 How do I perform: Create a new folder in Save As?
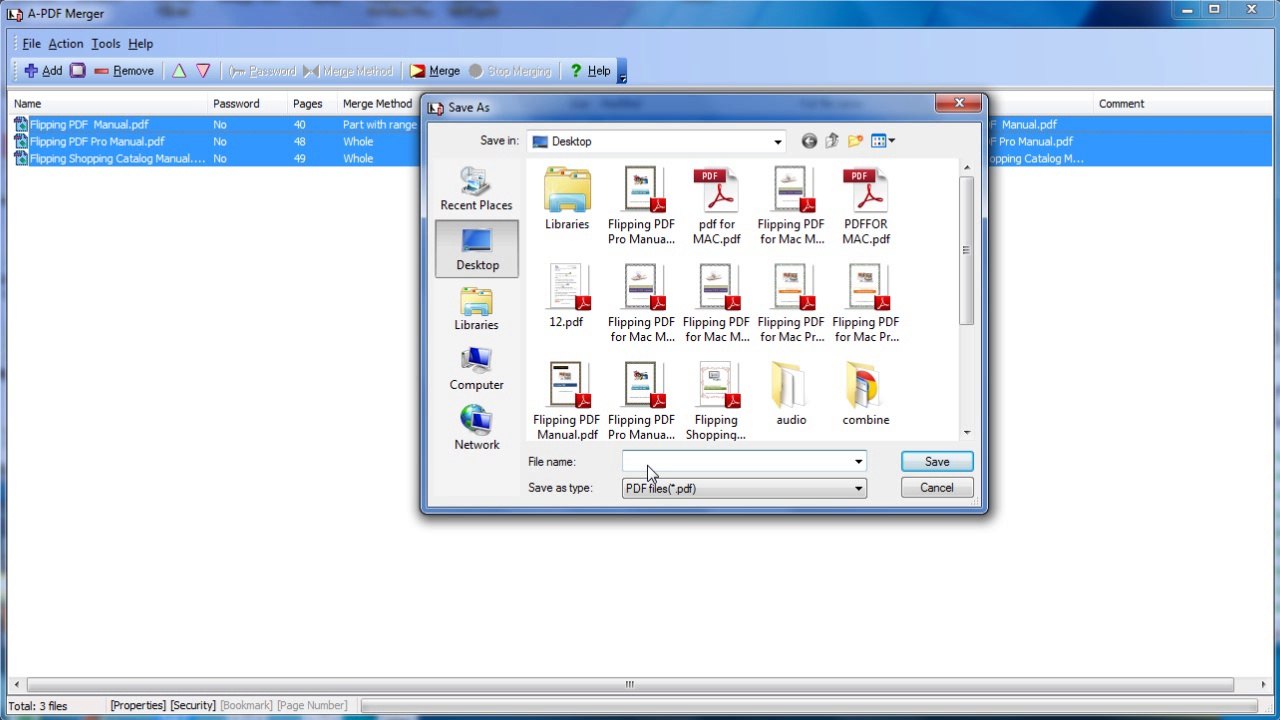pos(855,141)
